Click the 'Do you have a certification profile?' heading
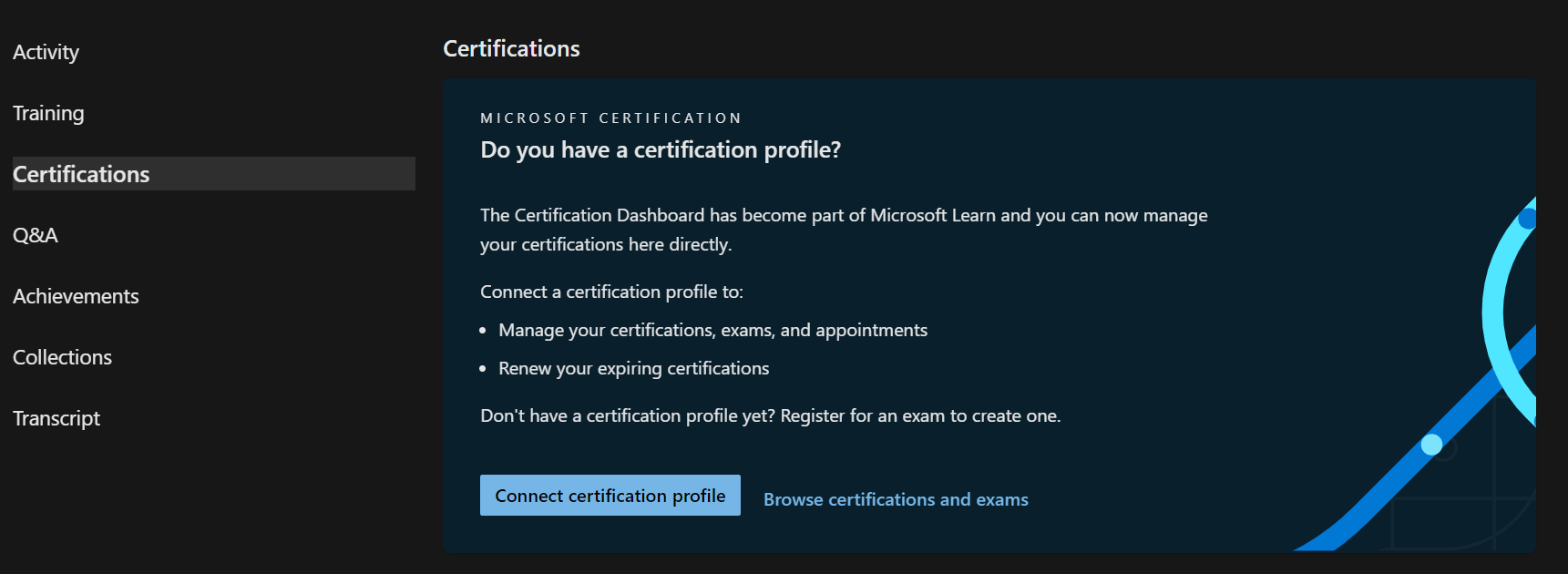1568x574 pixels. coord(661,150)
